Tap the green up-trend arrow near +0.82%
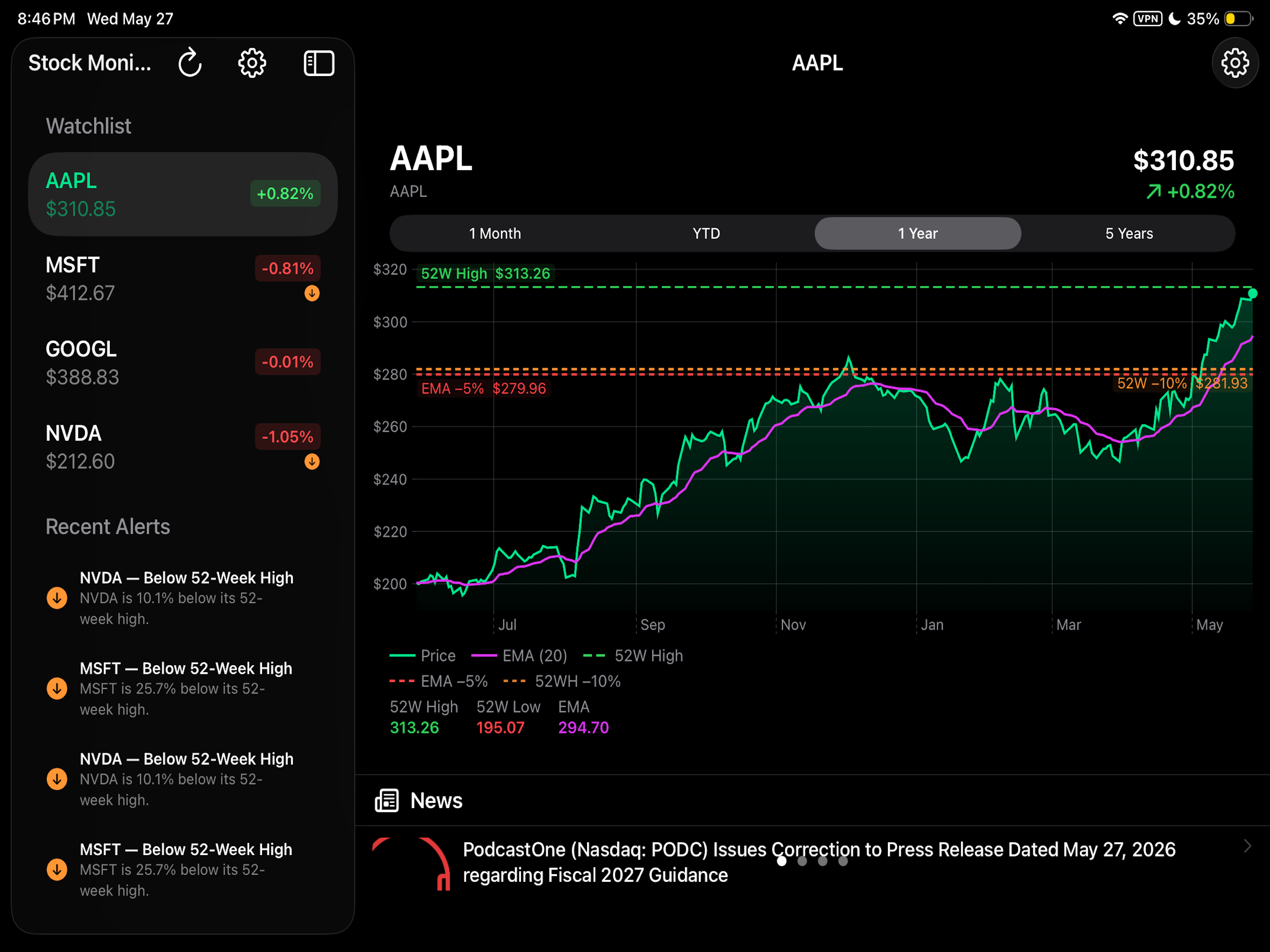 (1153, 191)
